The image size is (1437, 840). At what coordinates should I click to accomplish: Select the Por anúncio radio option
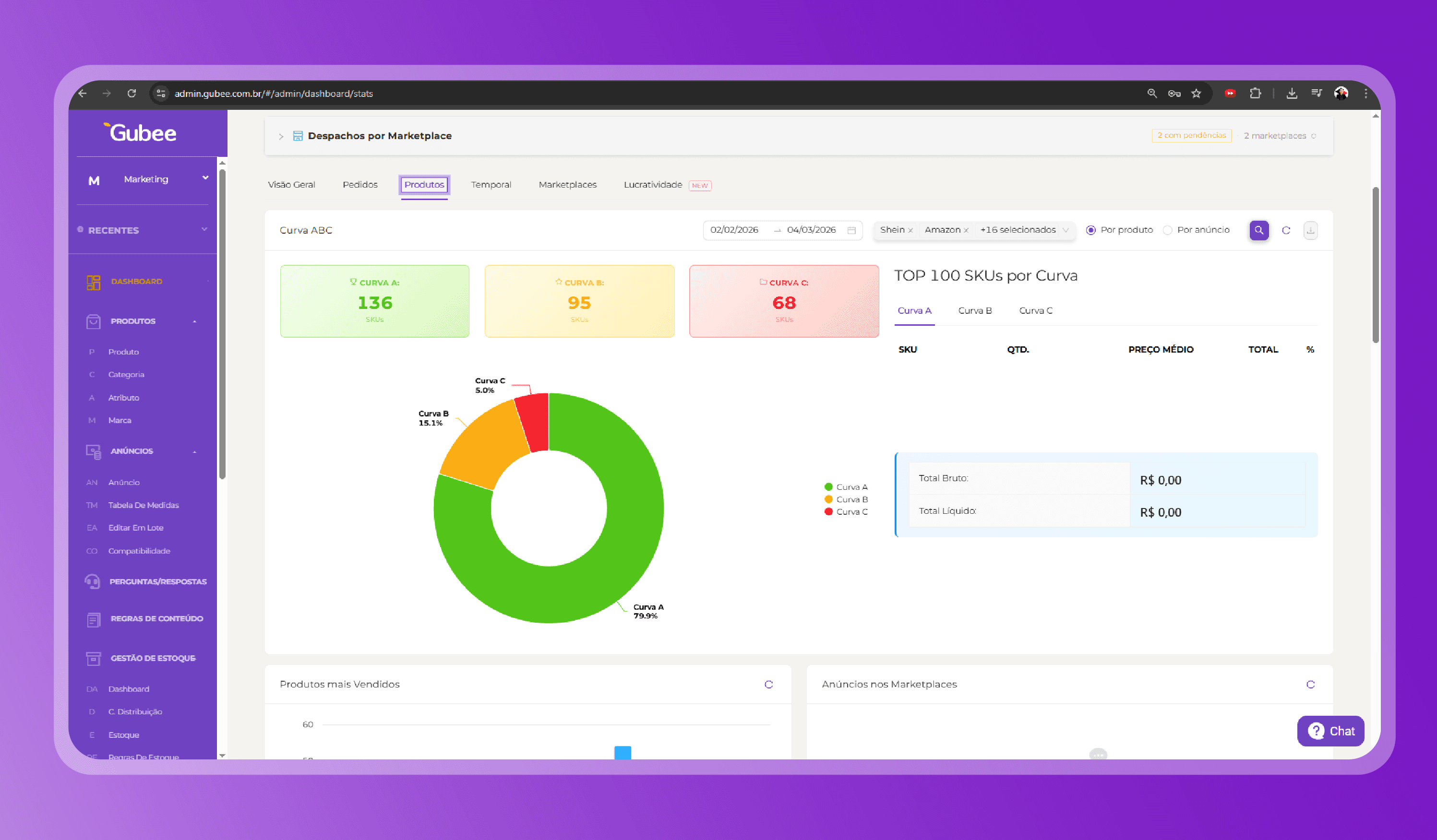click(1168, 230)
